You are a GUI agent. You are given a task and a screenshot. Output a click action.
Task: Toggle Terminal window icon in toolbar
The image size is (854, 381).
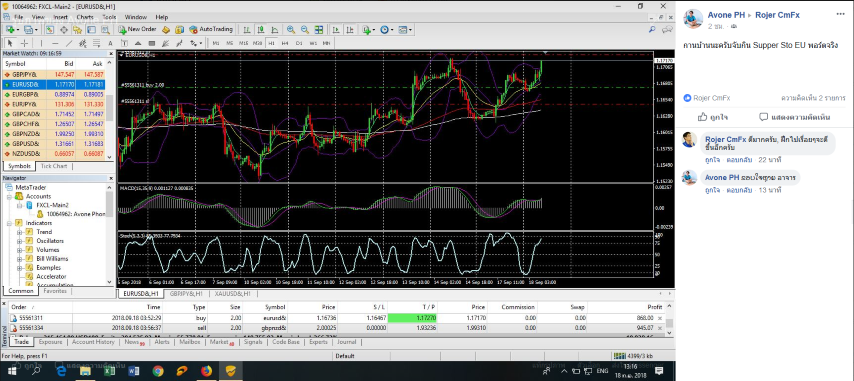pyautogui.click(x=91, y=29)
